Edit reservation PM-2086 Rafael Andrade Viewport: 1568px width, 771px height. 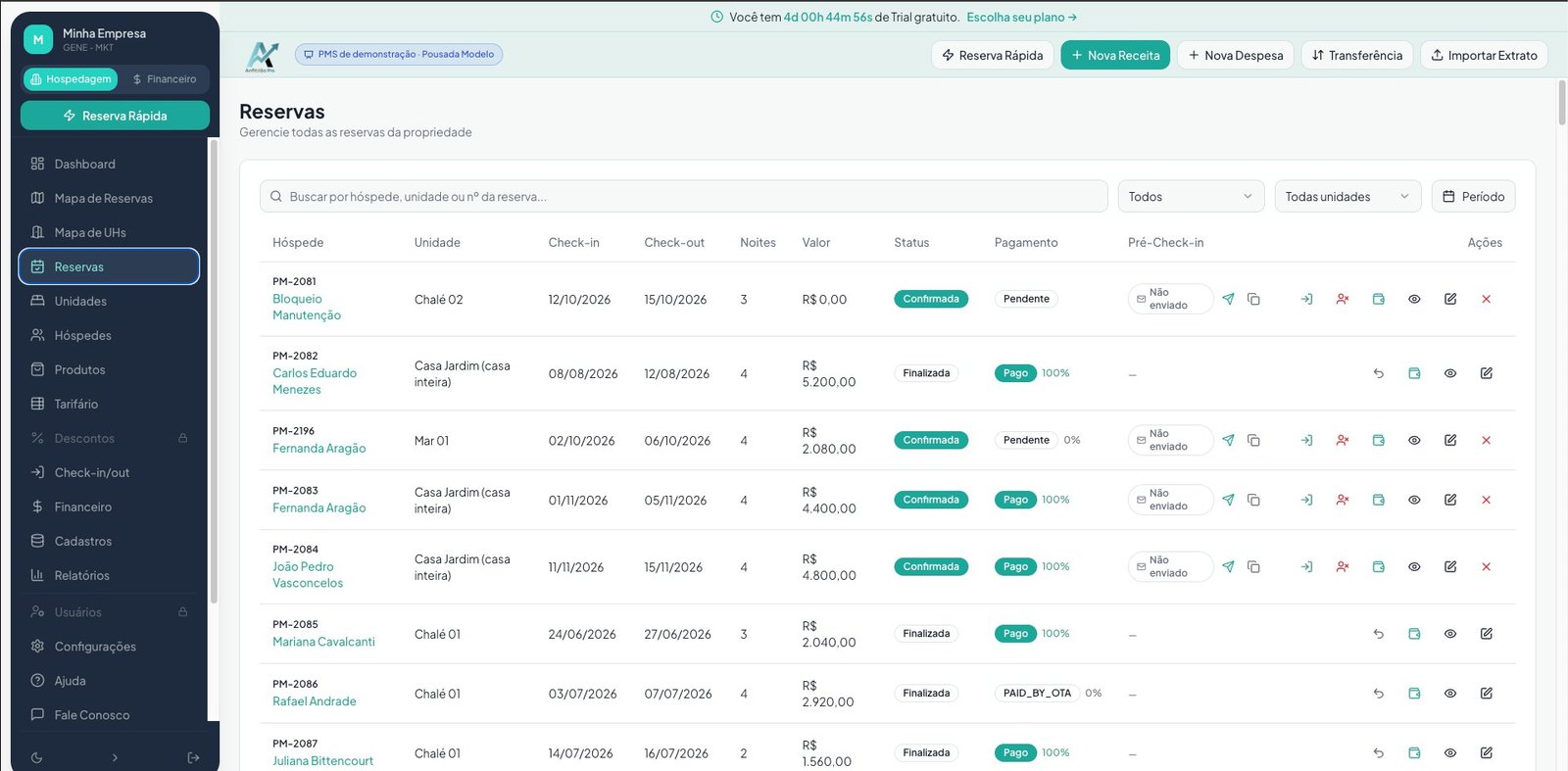1486,693
